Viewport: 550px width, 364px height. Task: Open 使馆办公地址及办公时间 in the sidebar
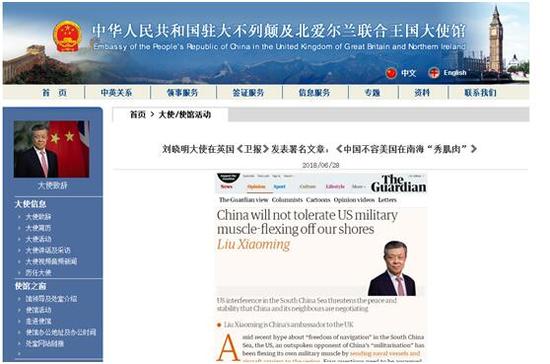[61, 332]
